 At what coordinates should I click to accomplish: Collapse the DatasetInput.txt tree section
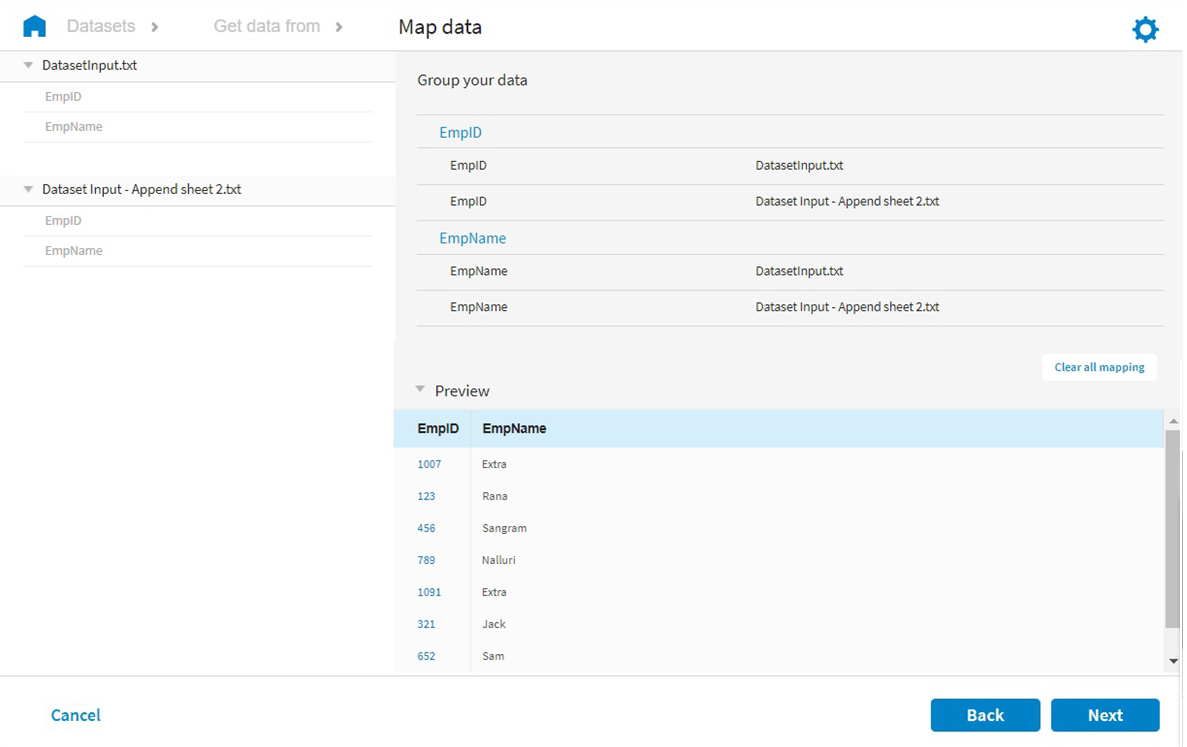[x=29, y=65]
